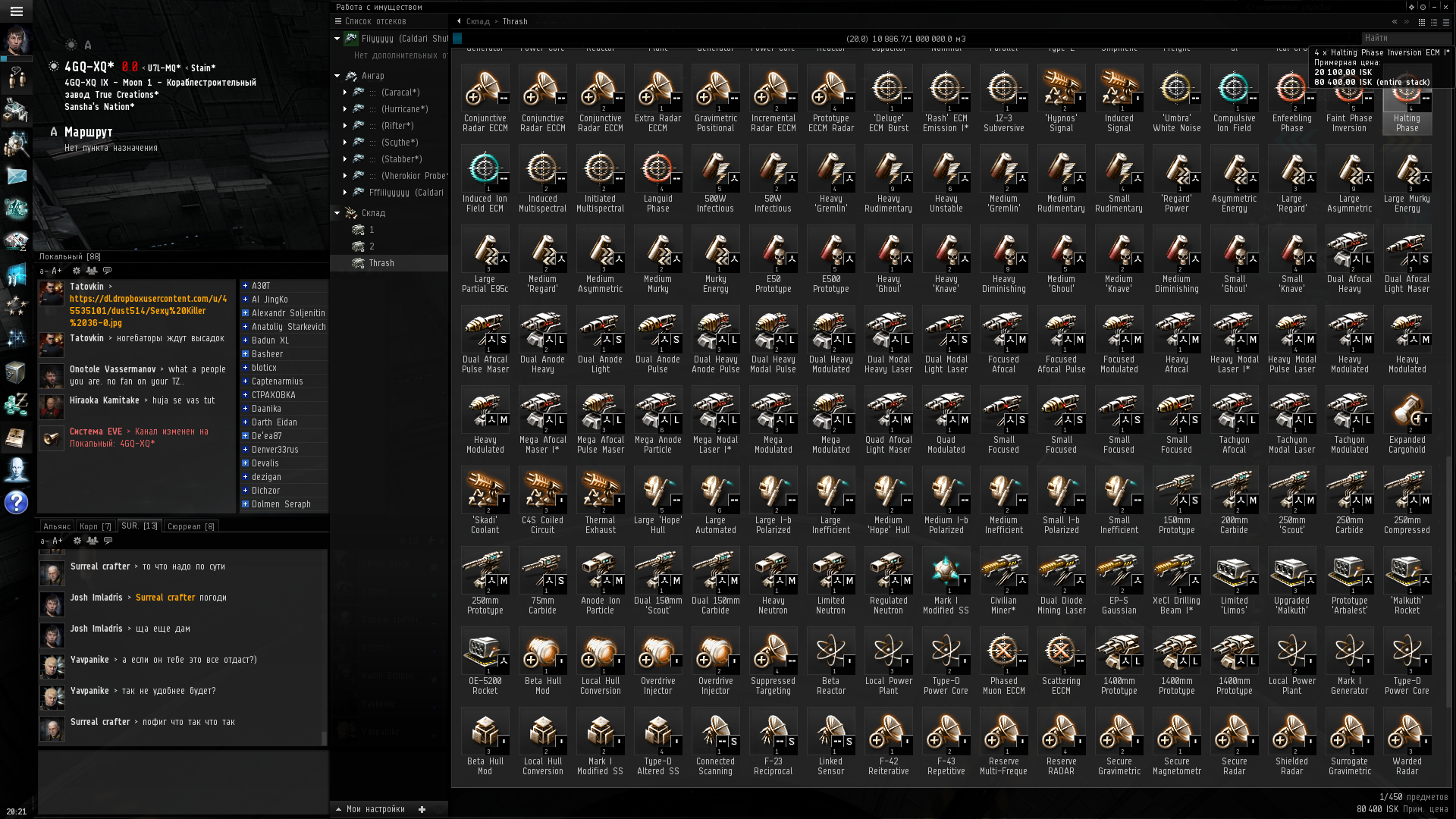Switch inventory to details view mode
The width and height of the screenshot is (1456, 819).
click(1433, 22)
